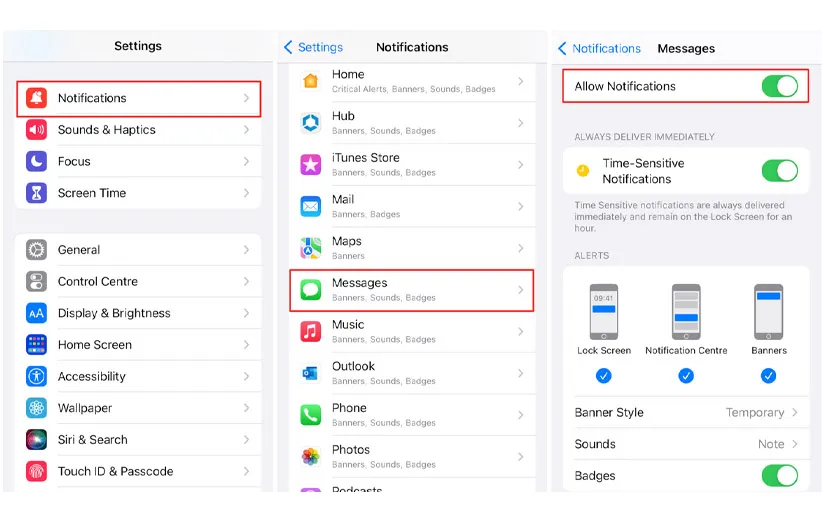Select the Screen Time hourglass icon
This screenshot has height=522, width=822.
coord(37,193)
